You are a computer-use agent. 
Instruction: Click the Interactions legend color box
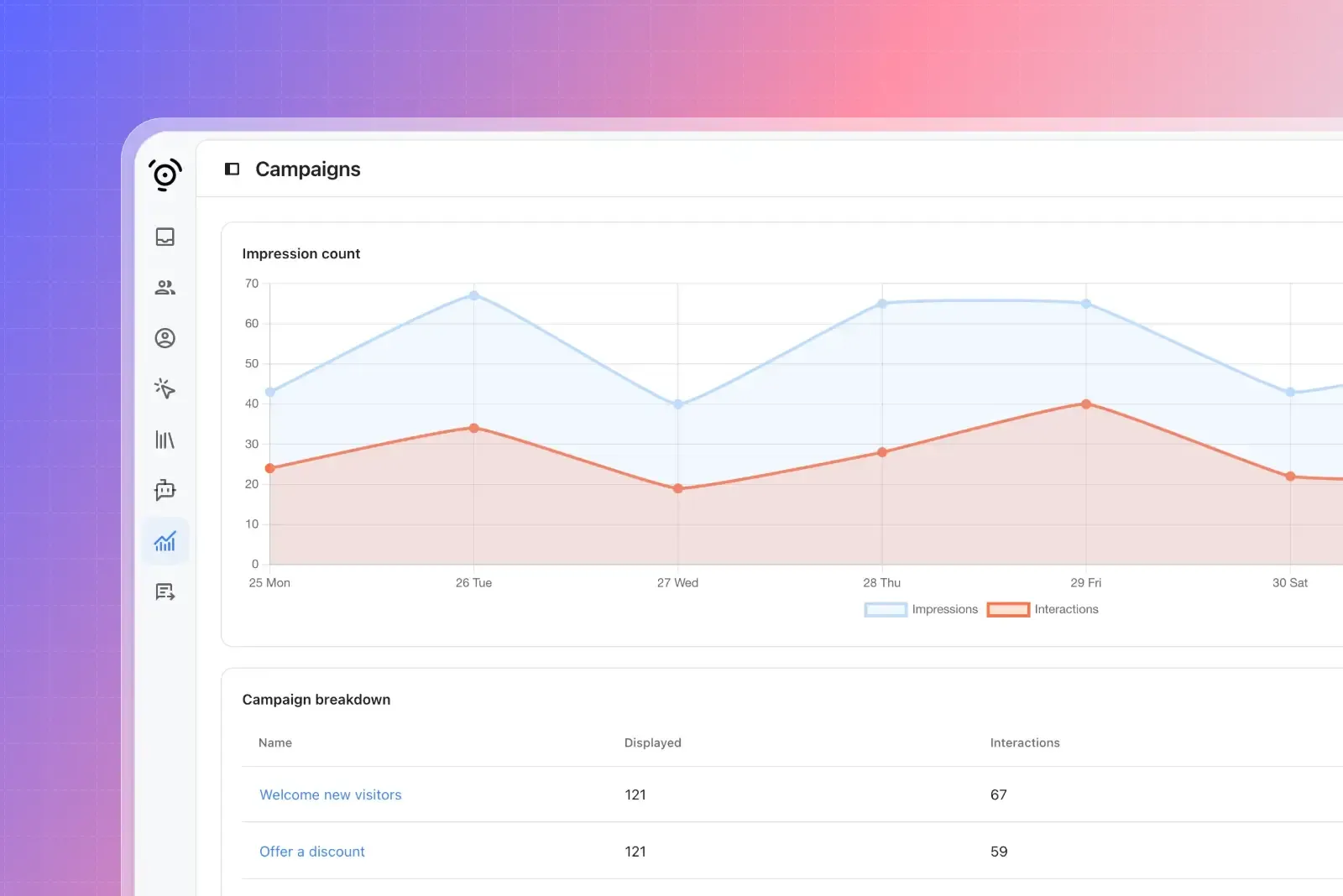pos(1008,610)
